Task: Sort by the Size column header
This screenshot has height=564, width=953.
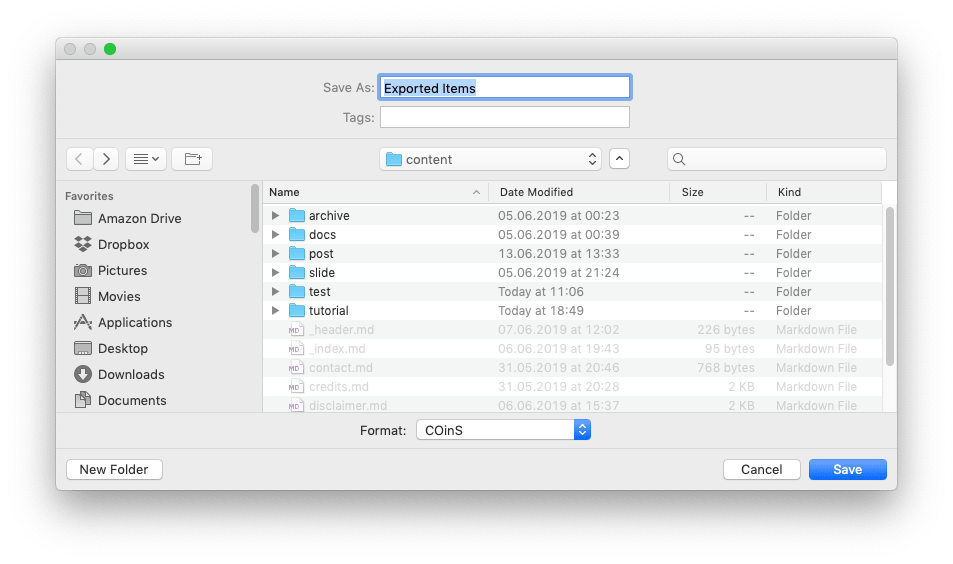Action: [x=718, y=192]
